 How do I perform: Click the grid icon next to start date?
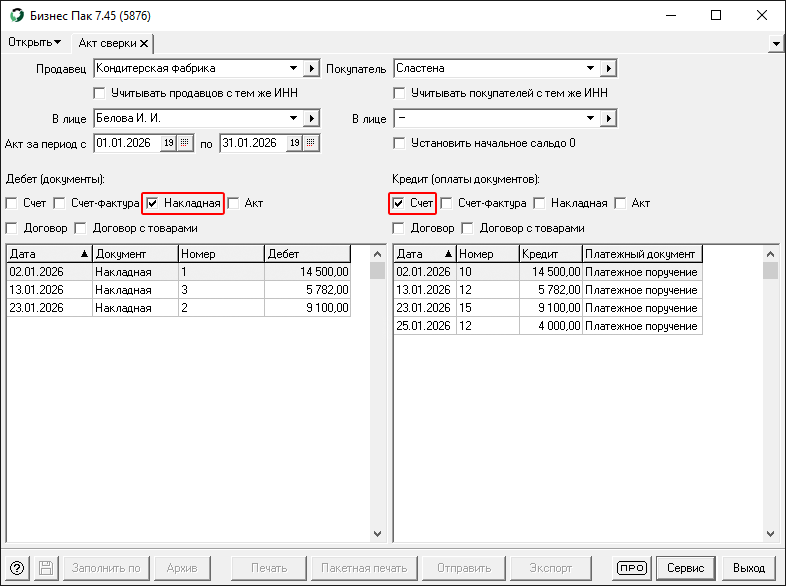pos(184,143)
